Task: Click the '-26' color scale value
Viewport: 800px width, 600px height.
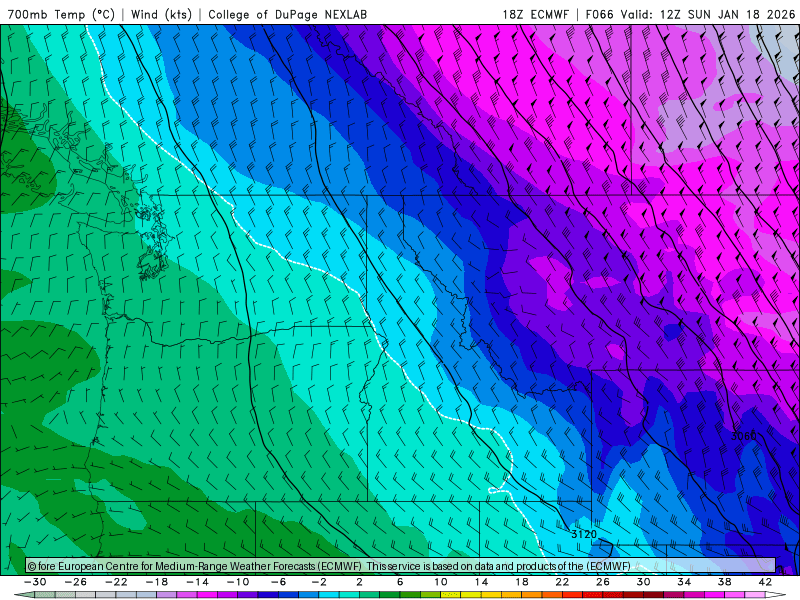Action: coord(76,582)
